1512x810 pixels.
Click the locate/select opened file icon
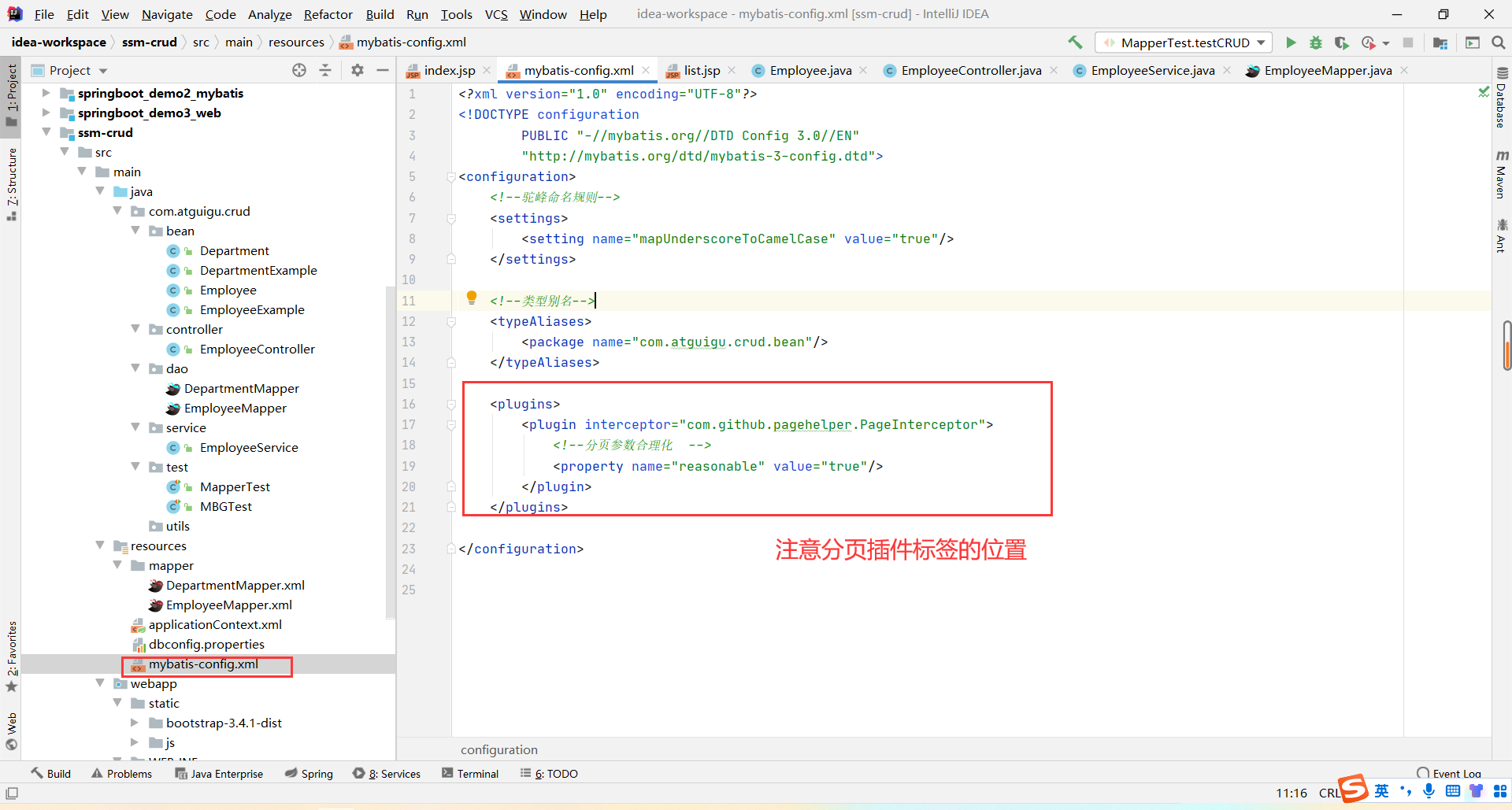(299, 70)
